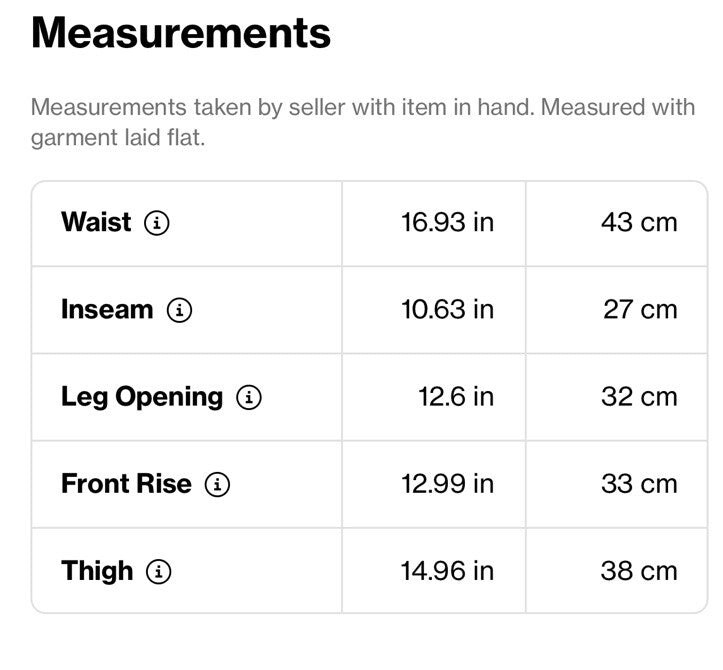Select the Inseam label
The width and height of the screenshot is (723, 670).
[107, 309]
